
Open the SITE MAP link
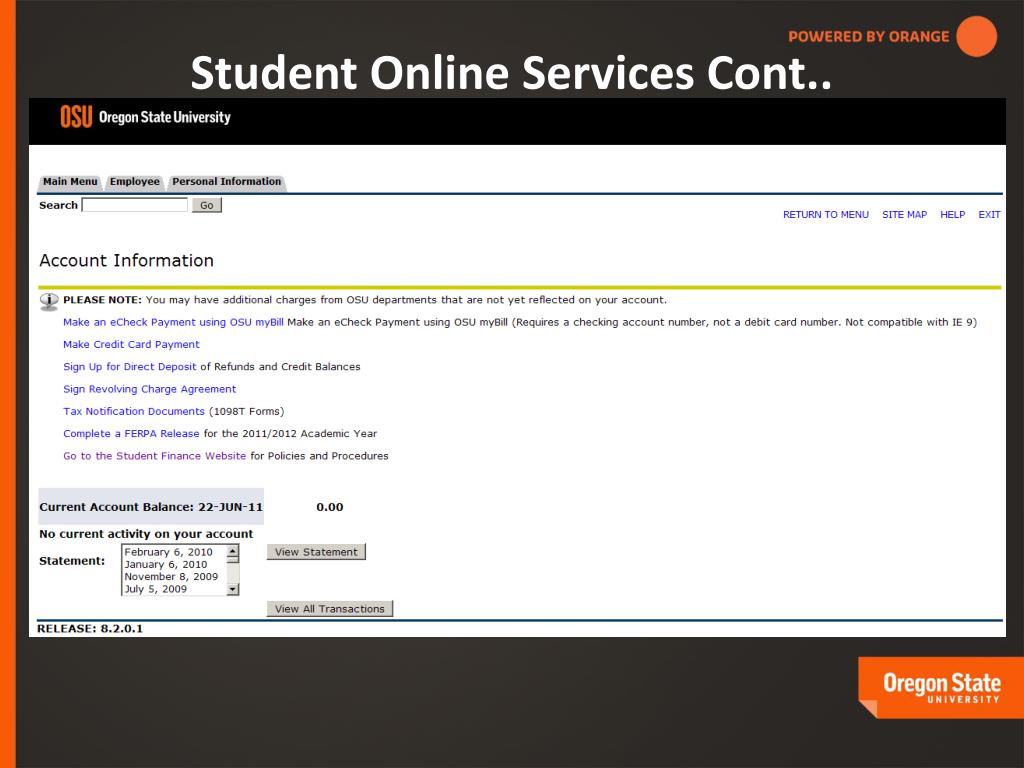click(x=904, y=214)
